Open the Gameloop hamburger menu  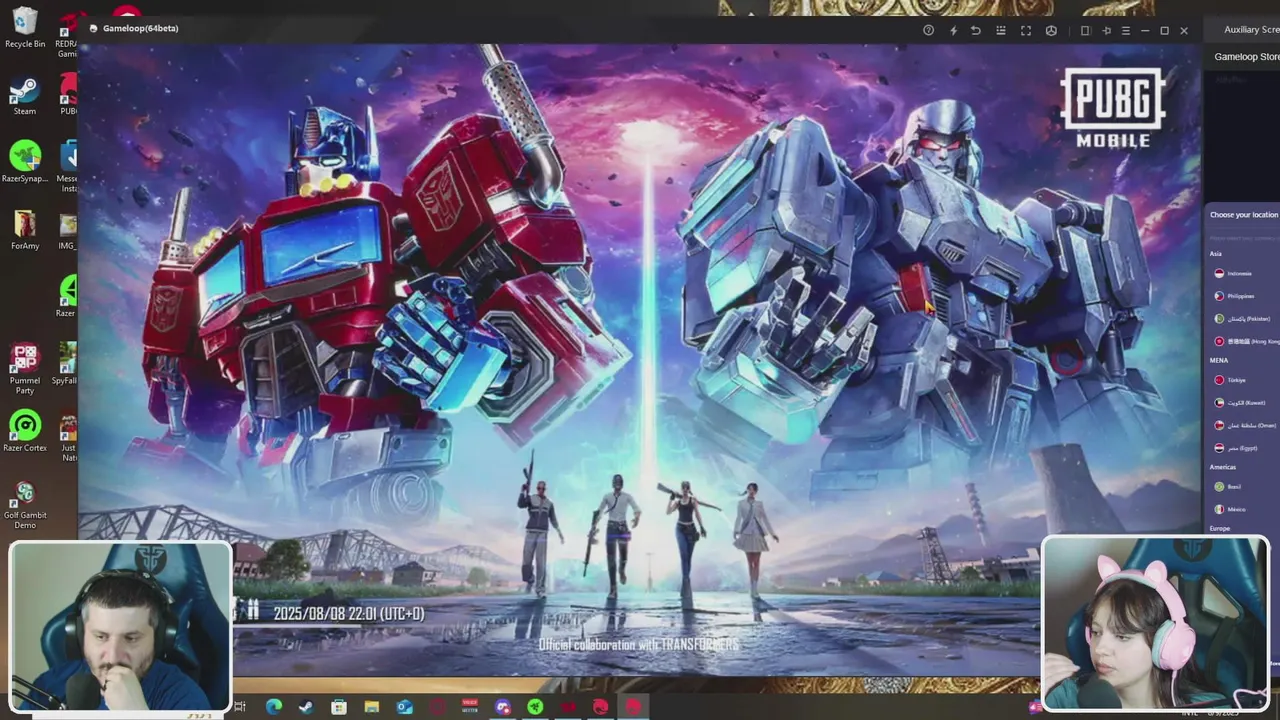tap(1126, 31)
